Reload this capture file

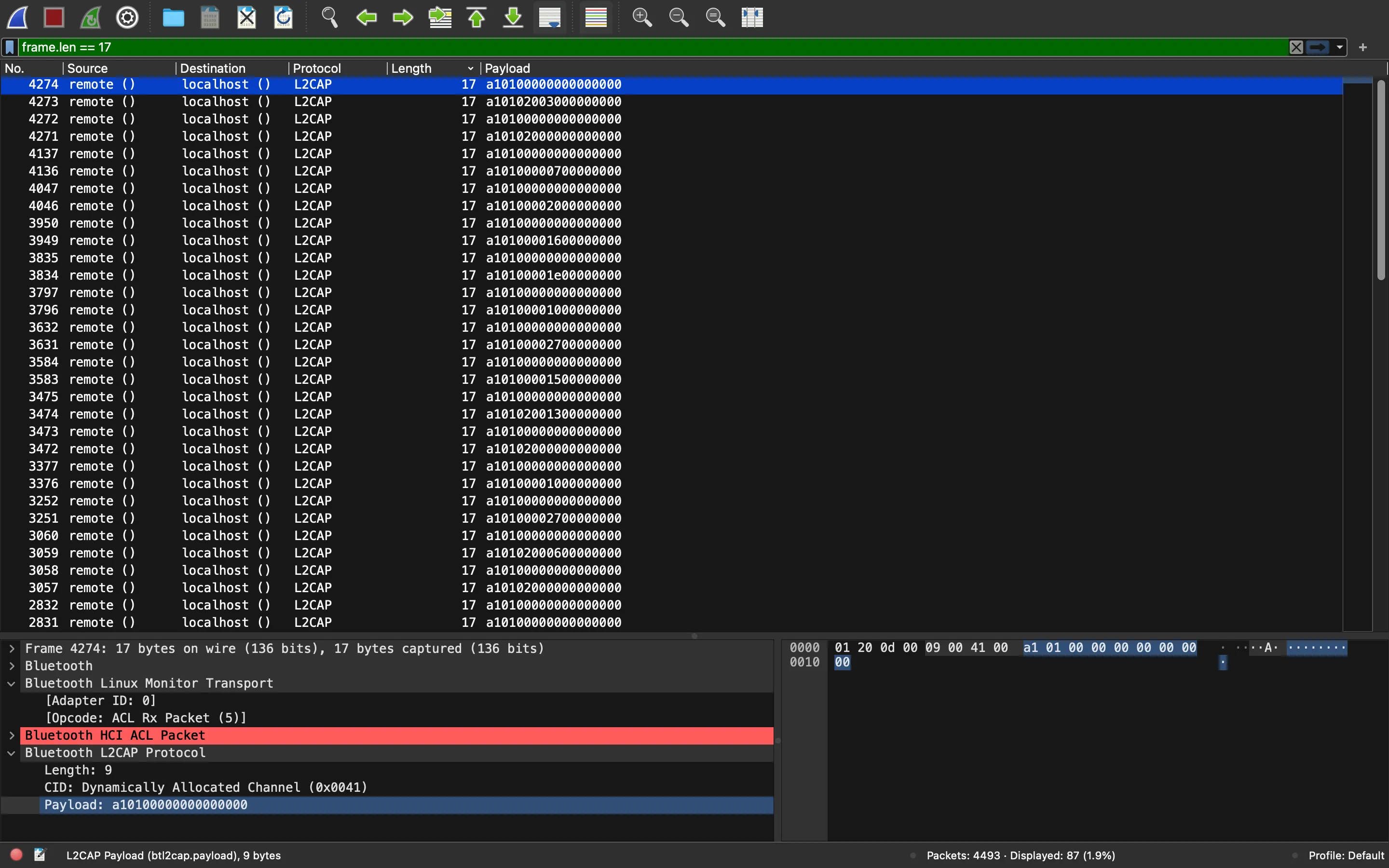[284, 17]
